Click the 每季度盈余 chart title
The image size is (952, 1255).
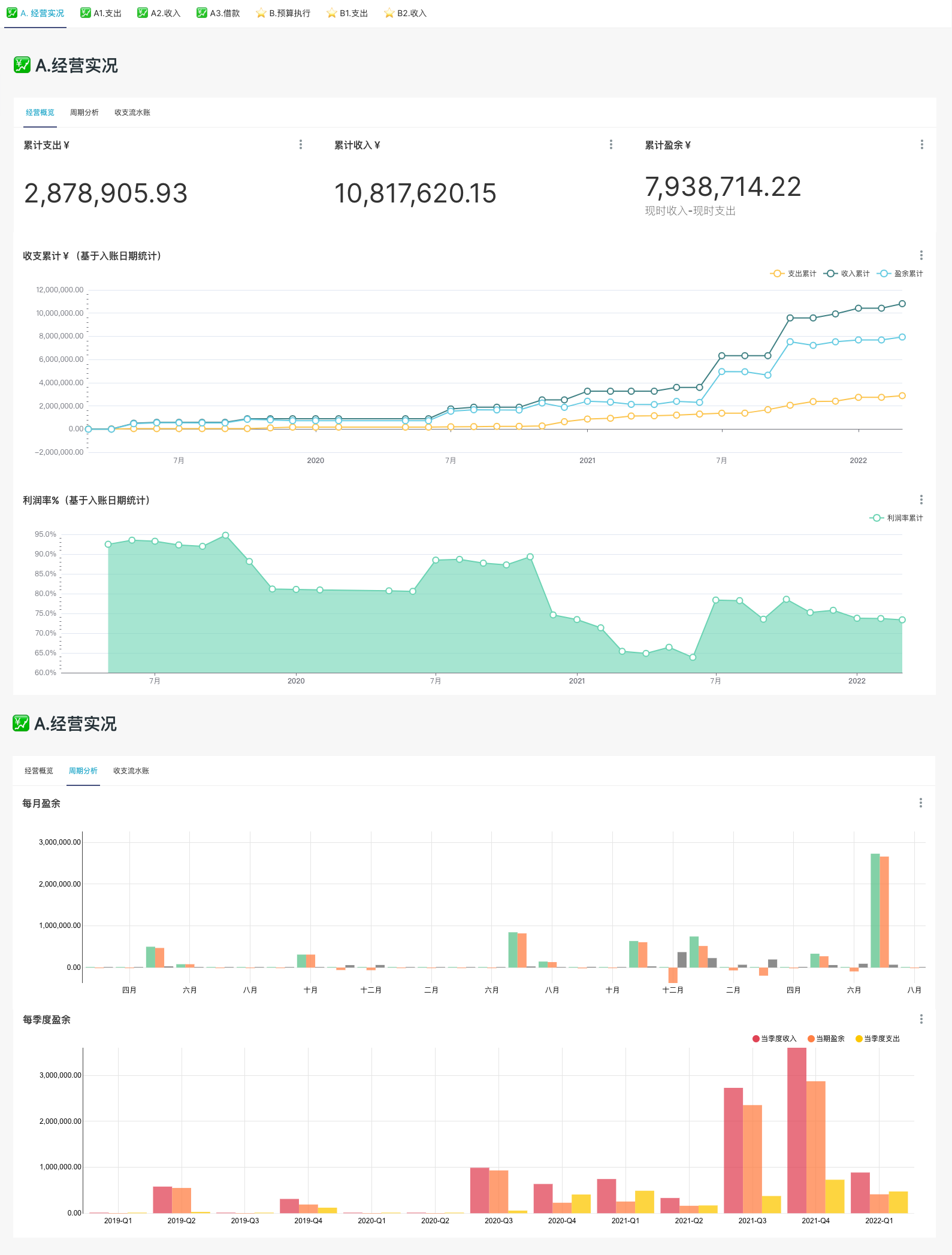coord(47,1020)
